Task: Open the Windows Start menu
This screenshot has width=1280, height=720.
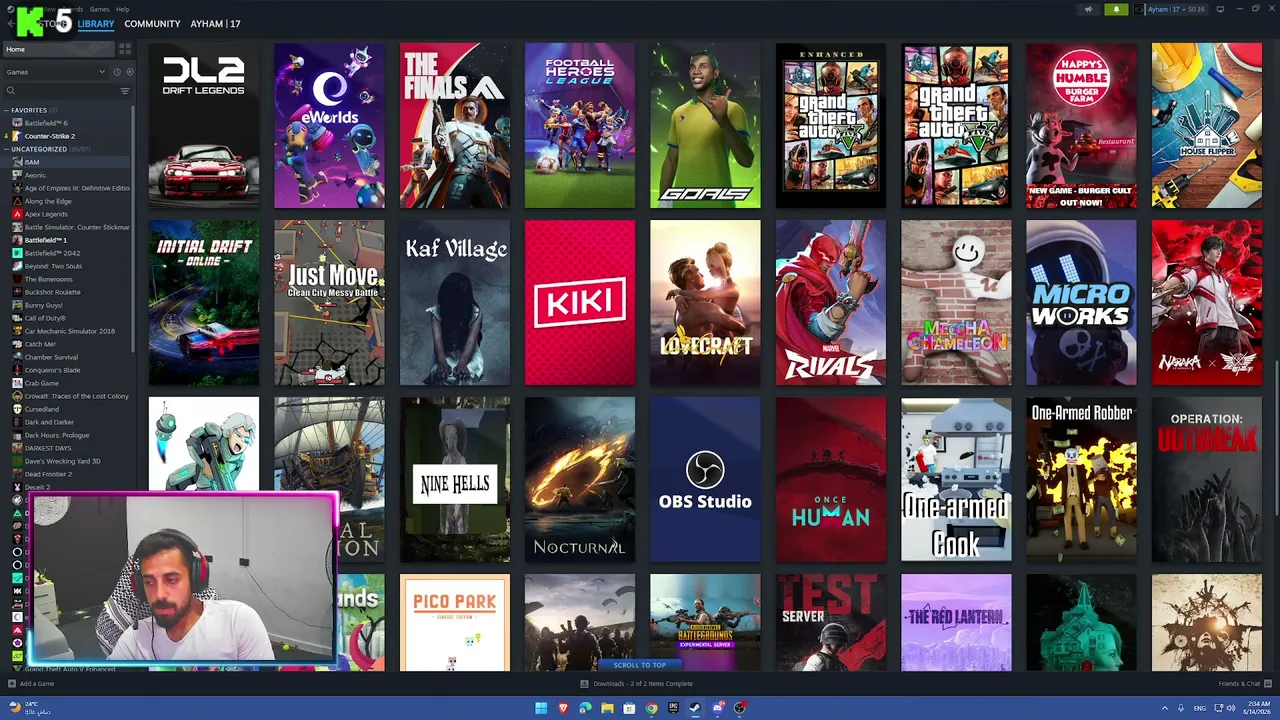Action: click(x=541, y=708)
